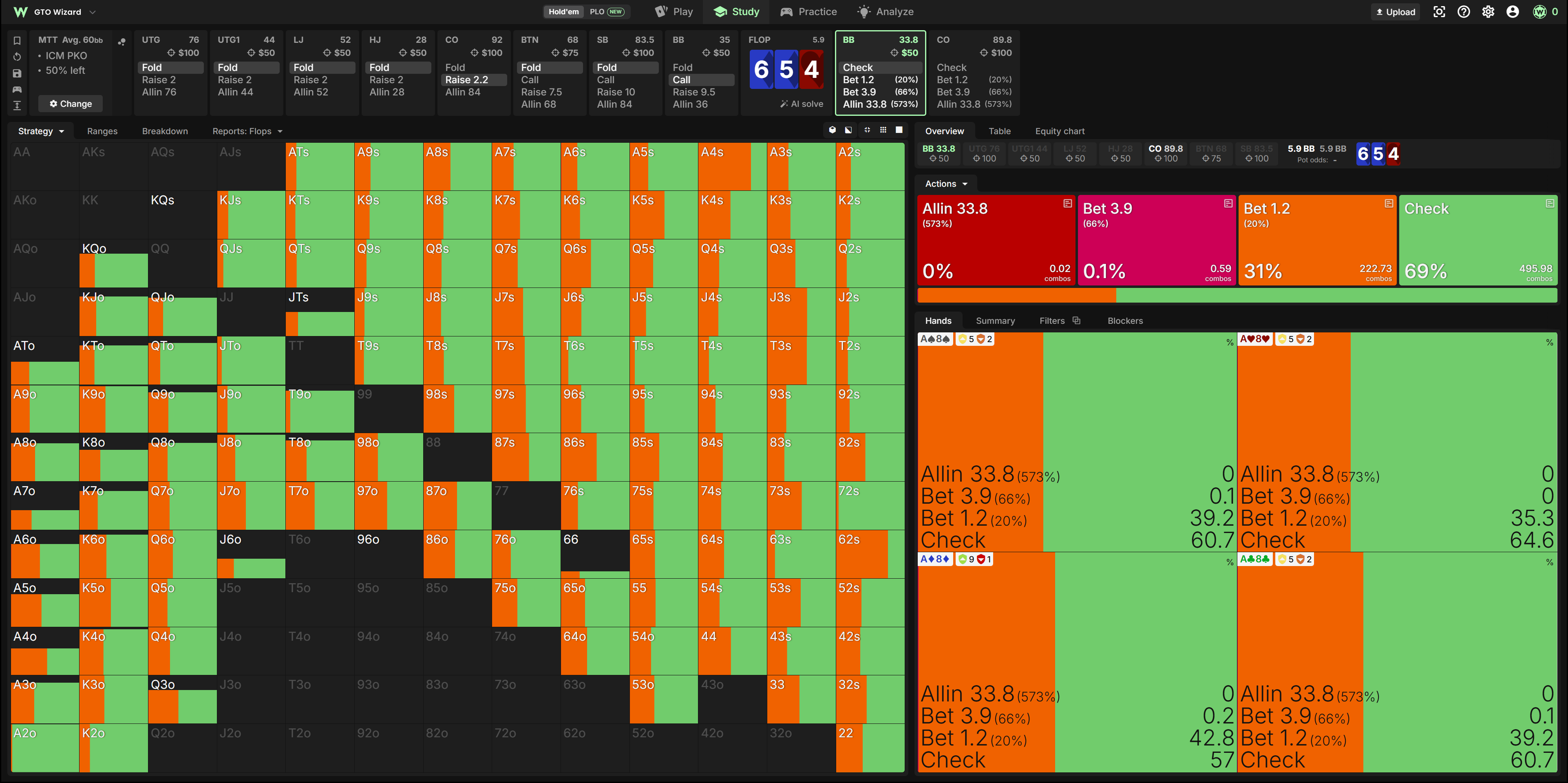Click the note icon on the Bet 1.2 card
Viewport: 1568px width, 783px height.
(1389, 203)
